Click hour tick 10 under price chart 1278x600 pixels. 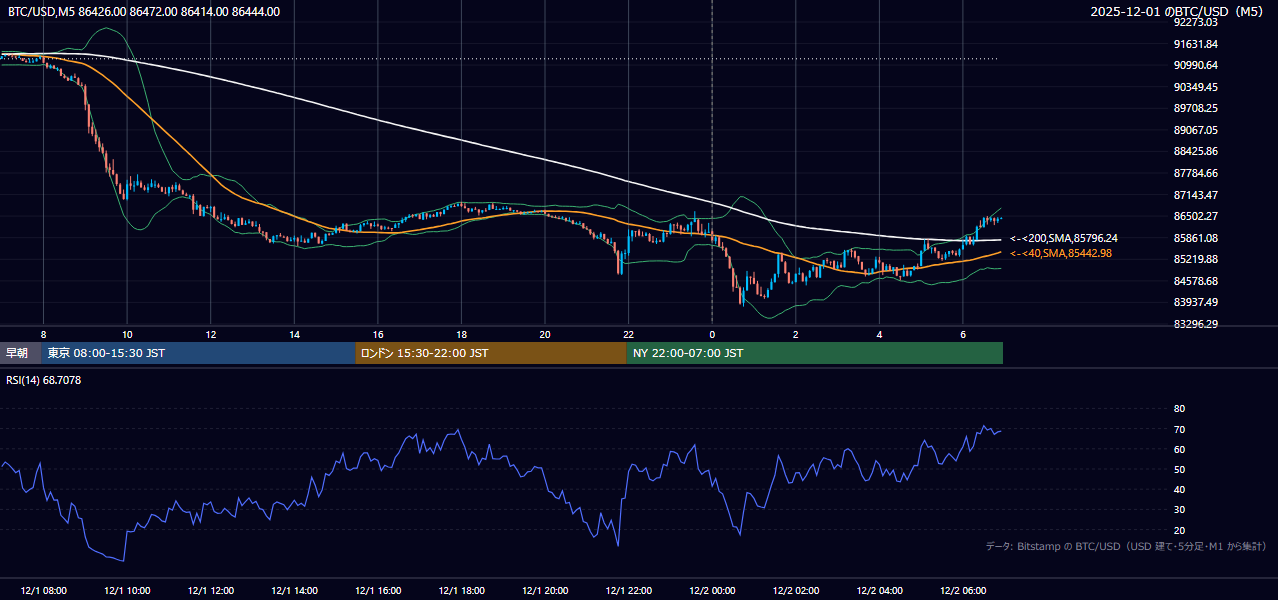(x=127, y=334)
